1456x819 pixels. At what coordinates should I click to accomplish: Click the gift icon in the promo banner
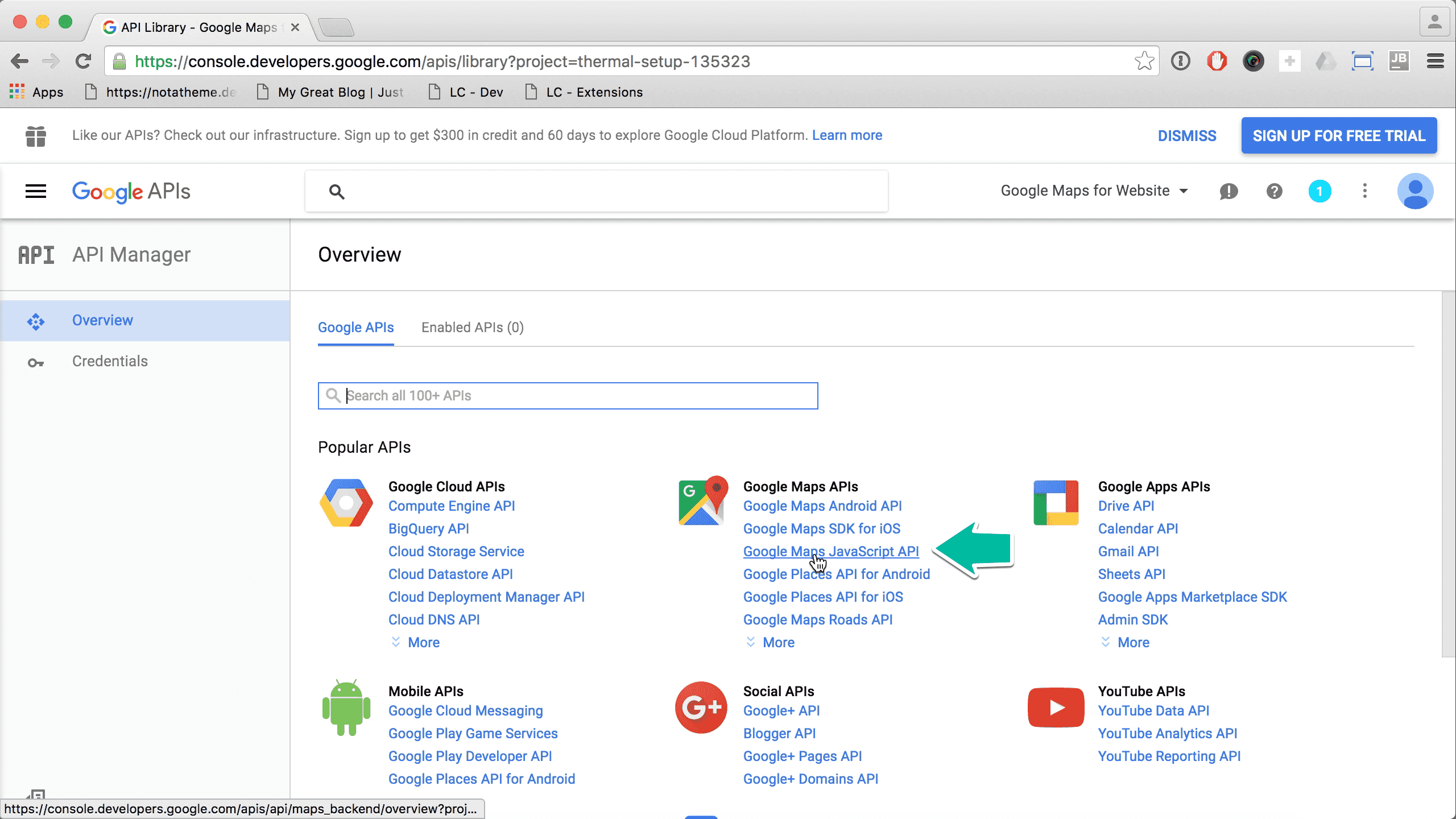click(35, 135)
